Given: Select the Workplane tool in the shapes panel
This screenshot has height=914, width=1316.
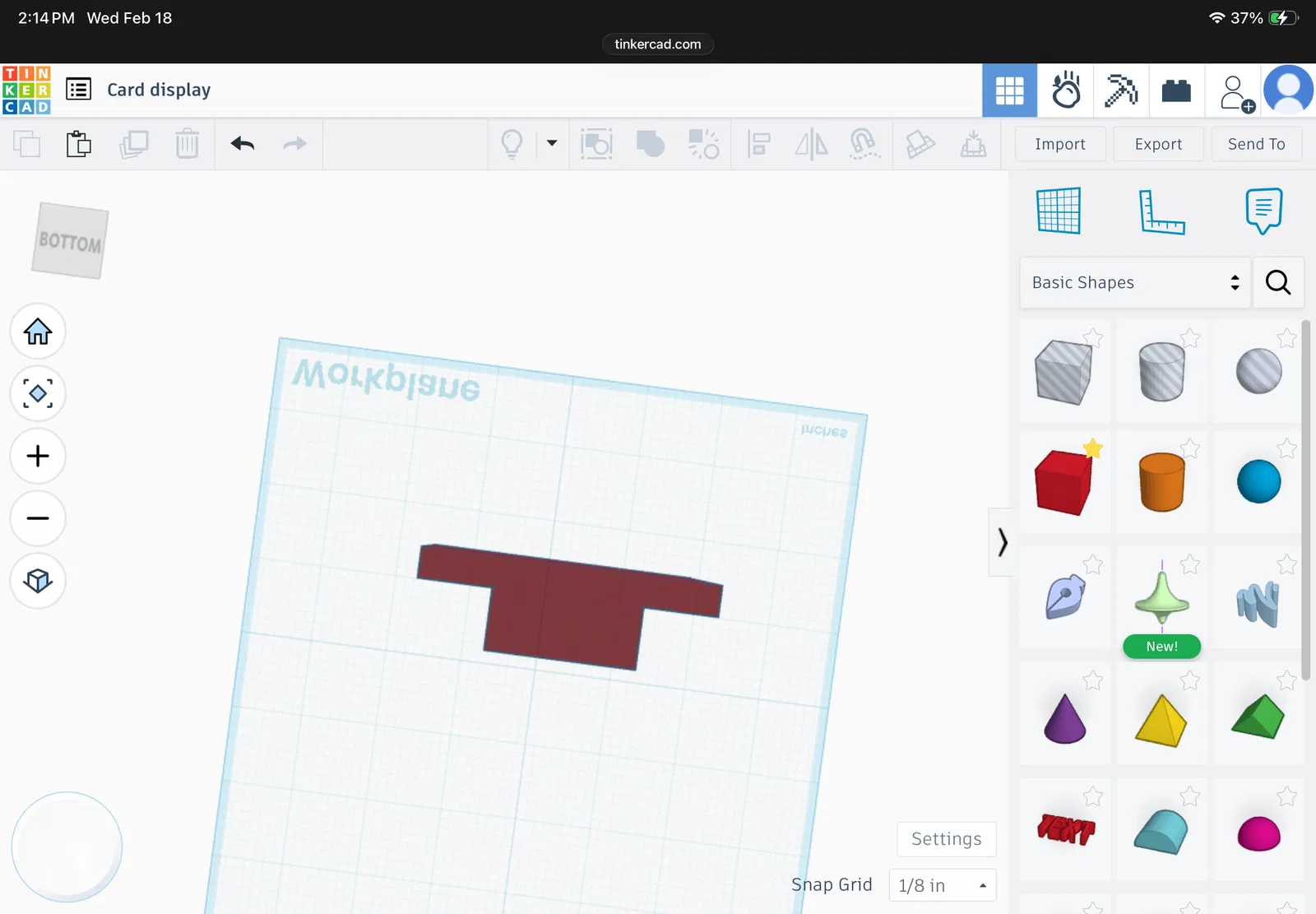Looking at the screenshot, I should pos(1059,211).
